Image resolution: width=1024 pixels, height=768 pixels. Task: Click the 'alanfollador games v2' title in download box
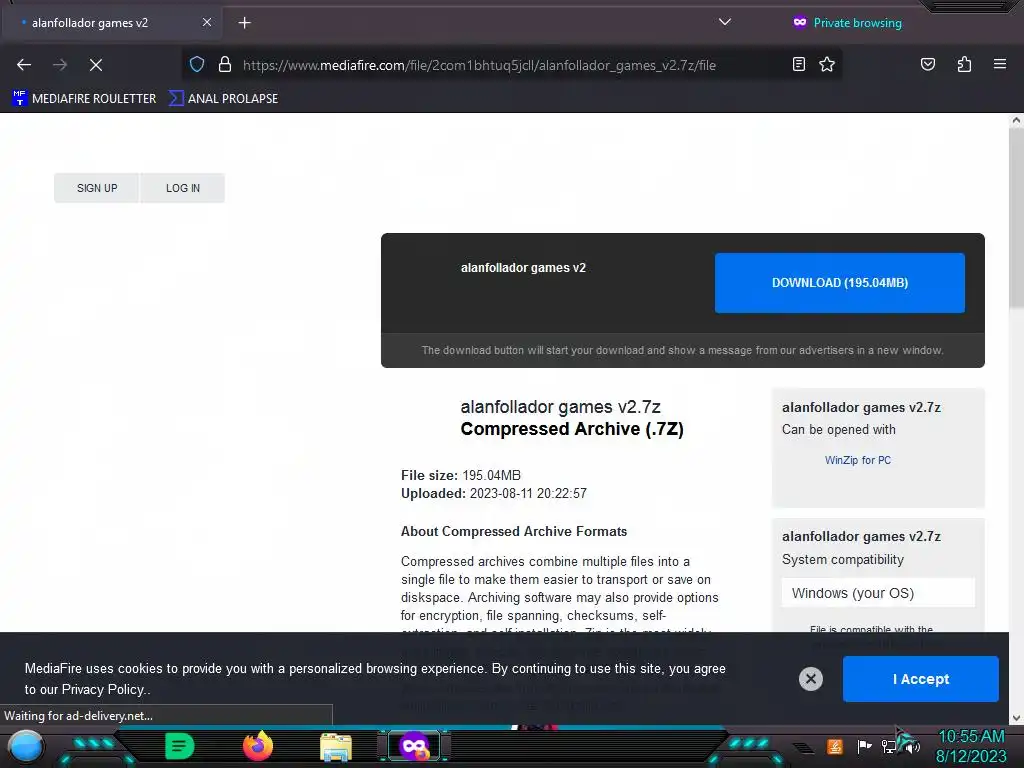click(x=523, y=268)
